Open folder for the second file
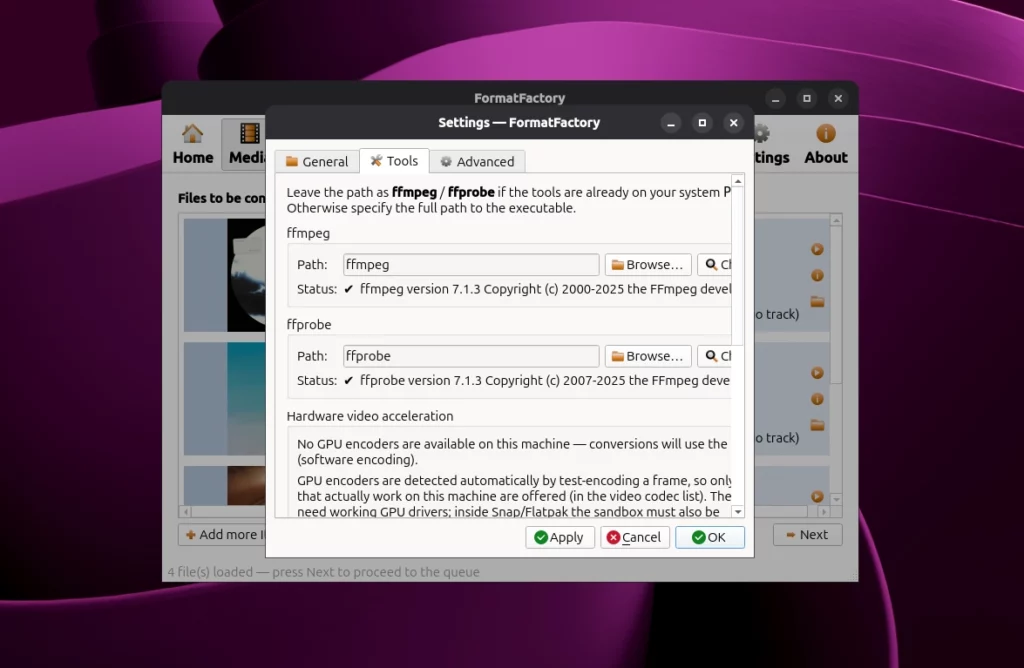Image resolution: width=1024 pixels, height=668 pixels. pyautogui.click(x=817, y=425)
